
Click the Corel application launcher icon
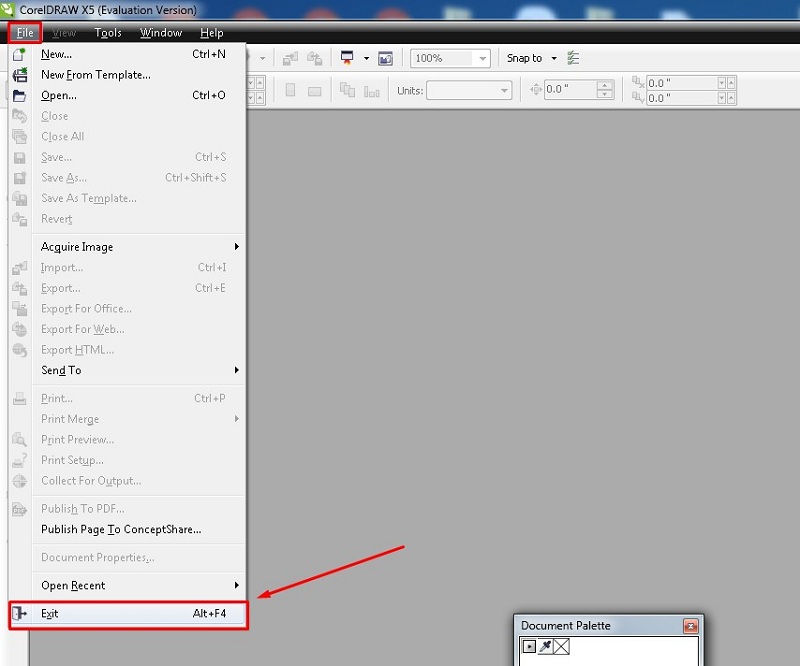pyautogui.click(x=8, y=8)
